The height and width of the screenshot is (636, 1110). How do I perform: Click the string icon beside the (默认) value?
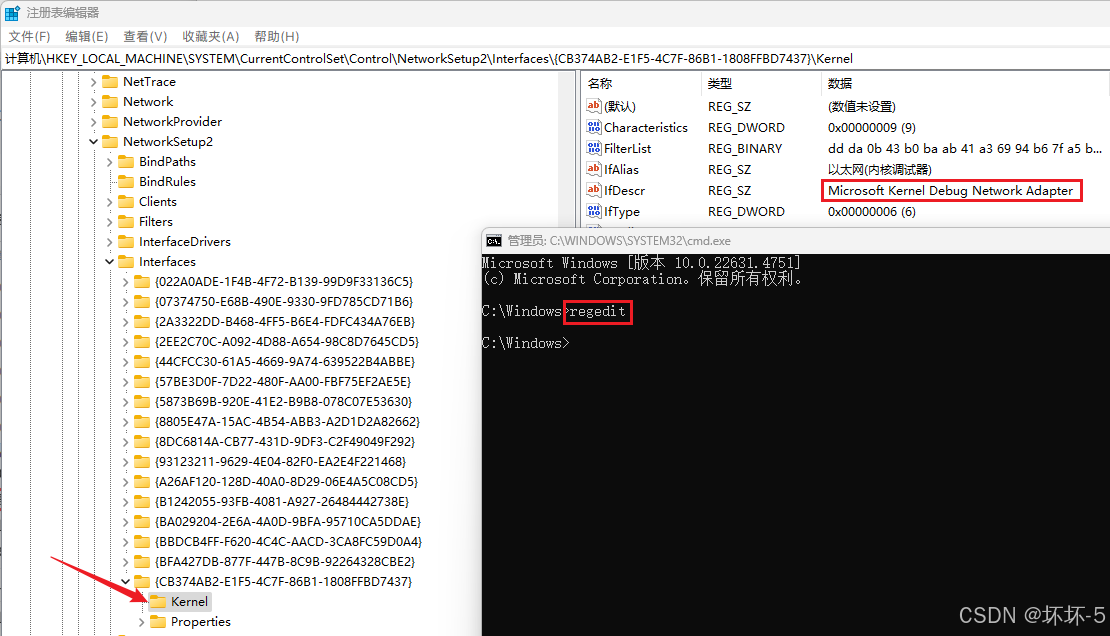tap(593, 106)
